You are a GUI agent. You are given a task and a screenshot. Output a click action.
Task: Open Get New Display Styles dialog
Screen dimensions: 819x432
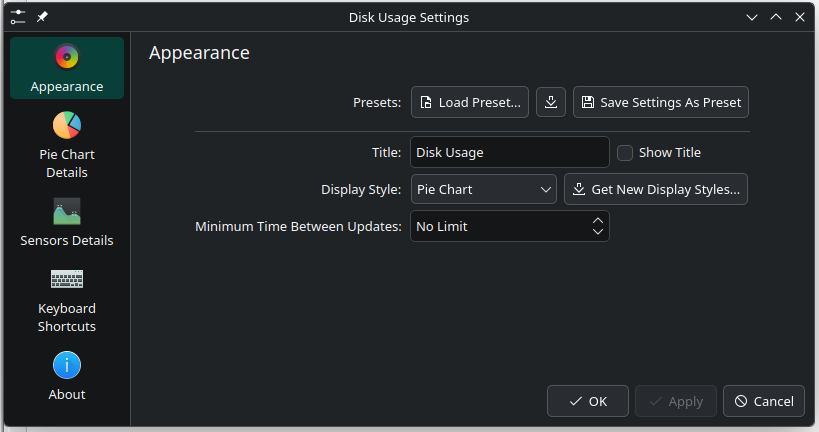pos(656,189)
